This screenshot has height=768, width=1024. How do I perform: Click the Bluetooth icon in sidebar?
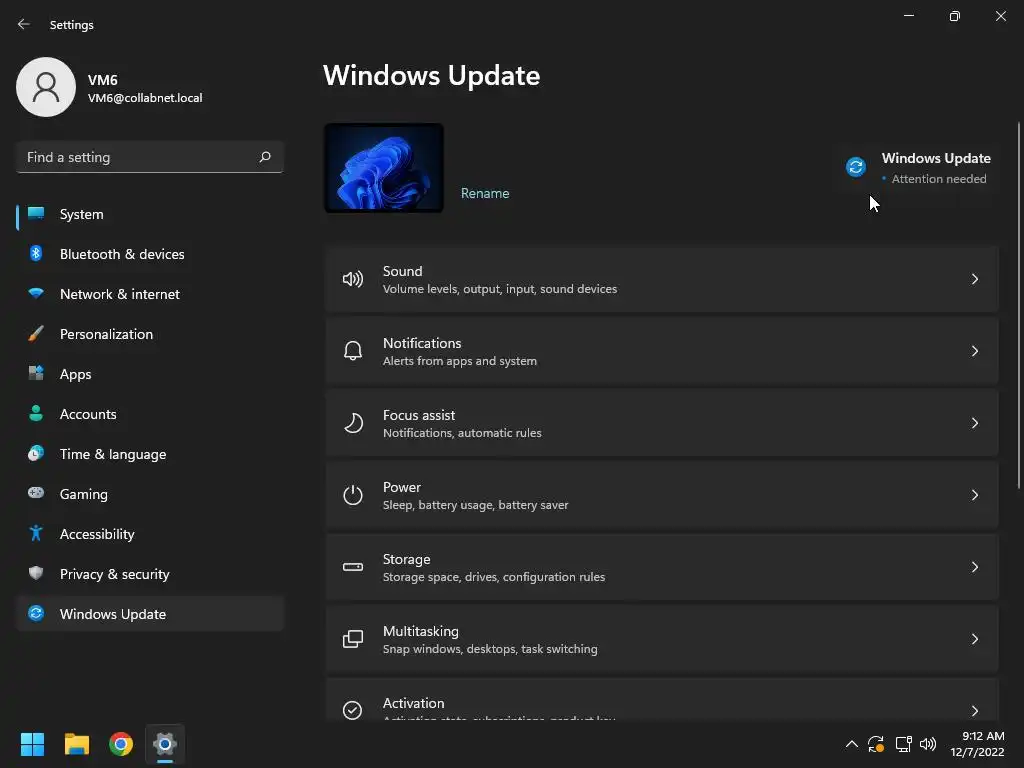[36, 253]
